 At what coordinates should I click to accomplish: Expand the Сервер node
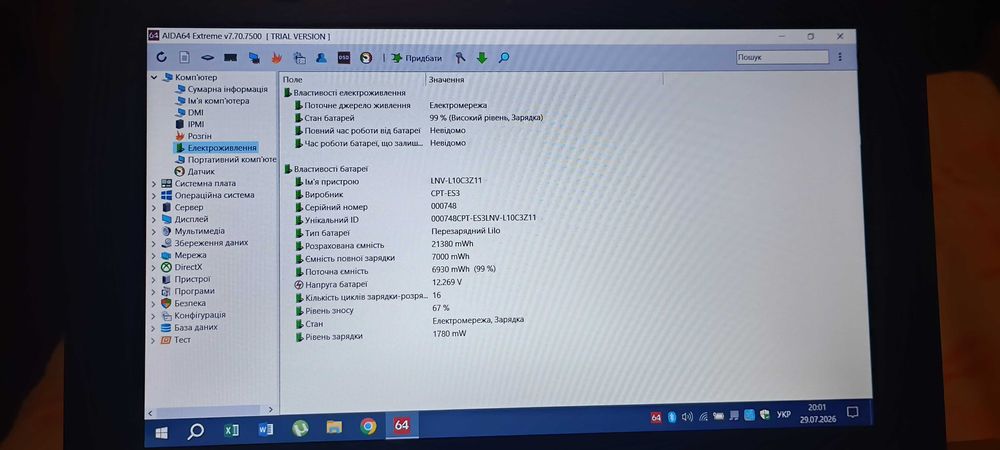pyautogui.click(x=153, y=208)
